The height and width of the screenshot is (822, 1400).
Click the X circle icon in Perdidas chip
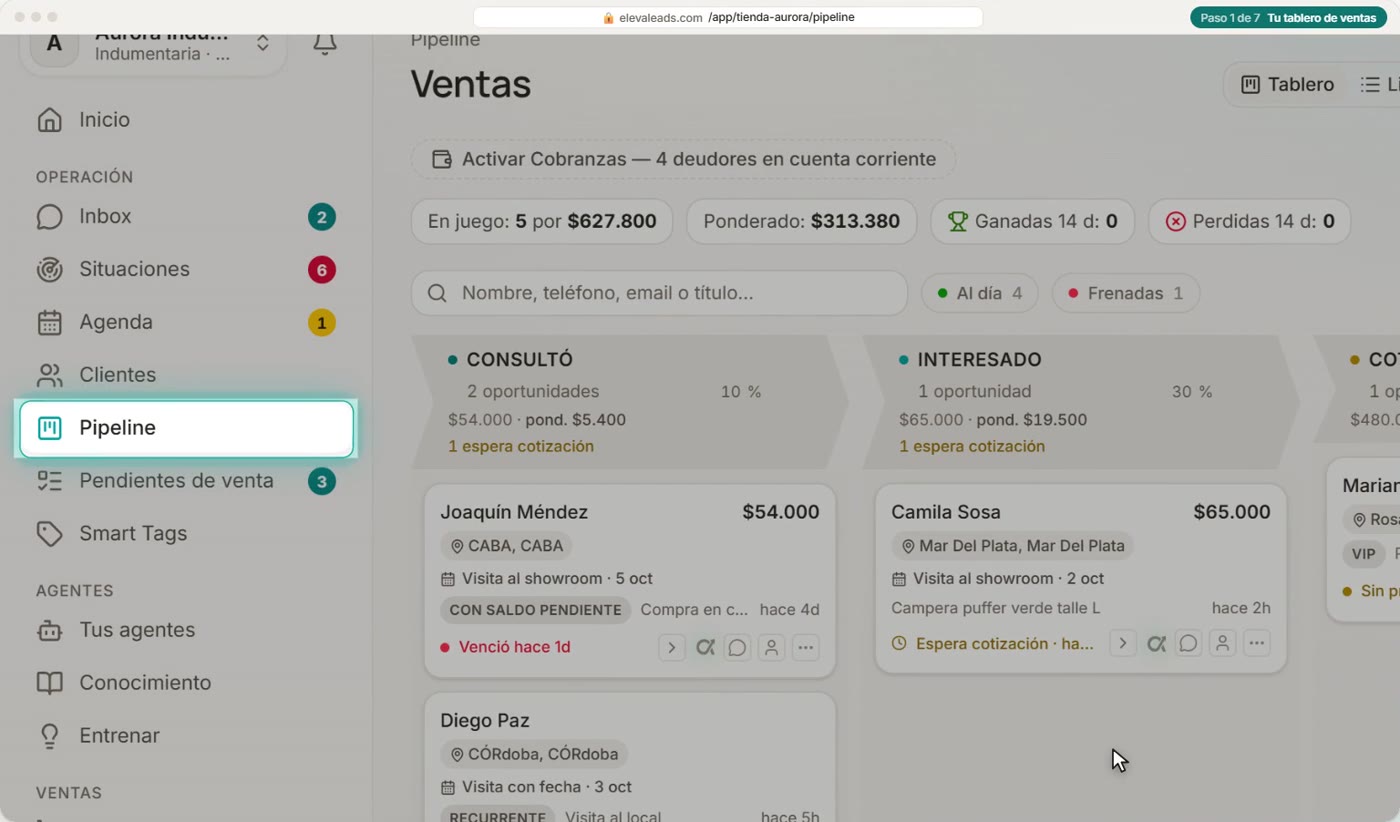pyautogui.click(x=1176, y=222)
